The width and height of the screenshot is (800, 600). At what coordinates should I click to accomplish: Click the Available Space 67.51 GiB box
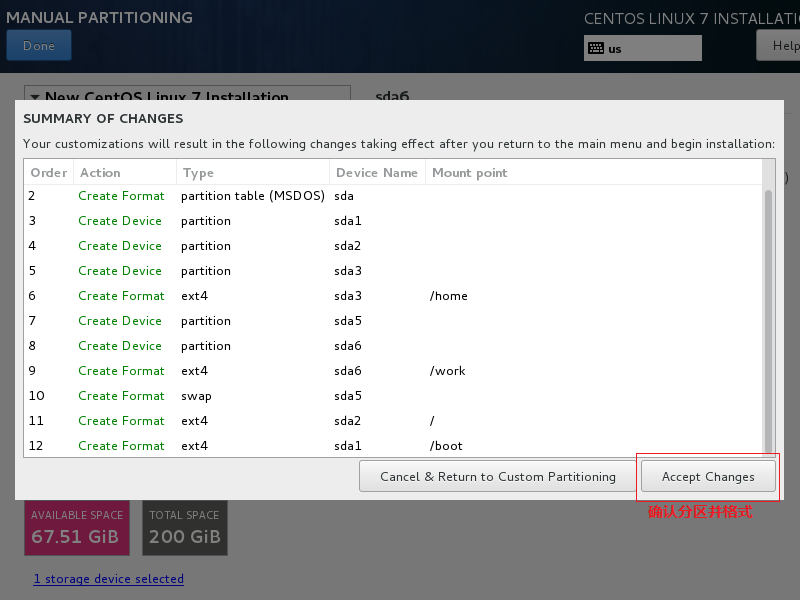(77, 527)
